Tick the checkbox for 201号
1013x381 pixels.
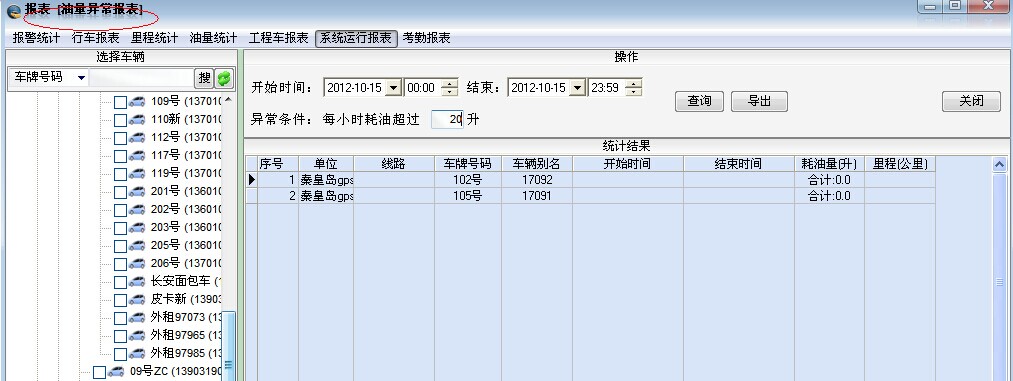pos(120,192)
